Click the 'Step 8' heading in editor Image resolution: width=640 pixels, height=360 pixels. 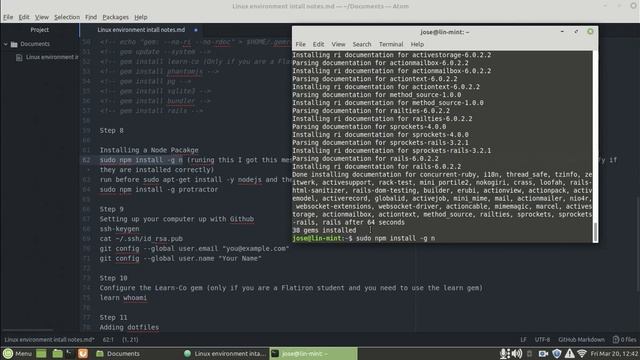point(111,131)
